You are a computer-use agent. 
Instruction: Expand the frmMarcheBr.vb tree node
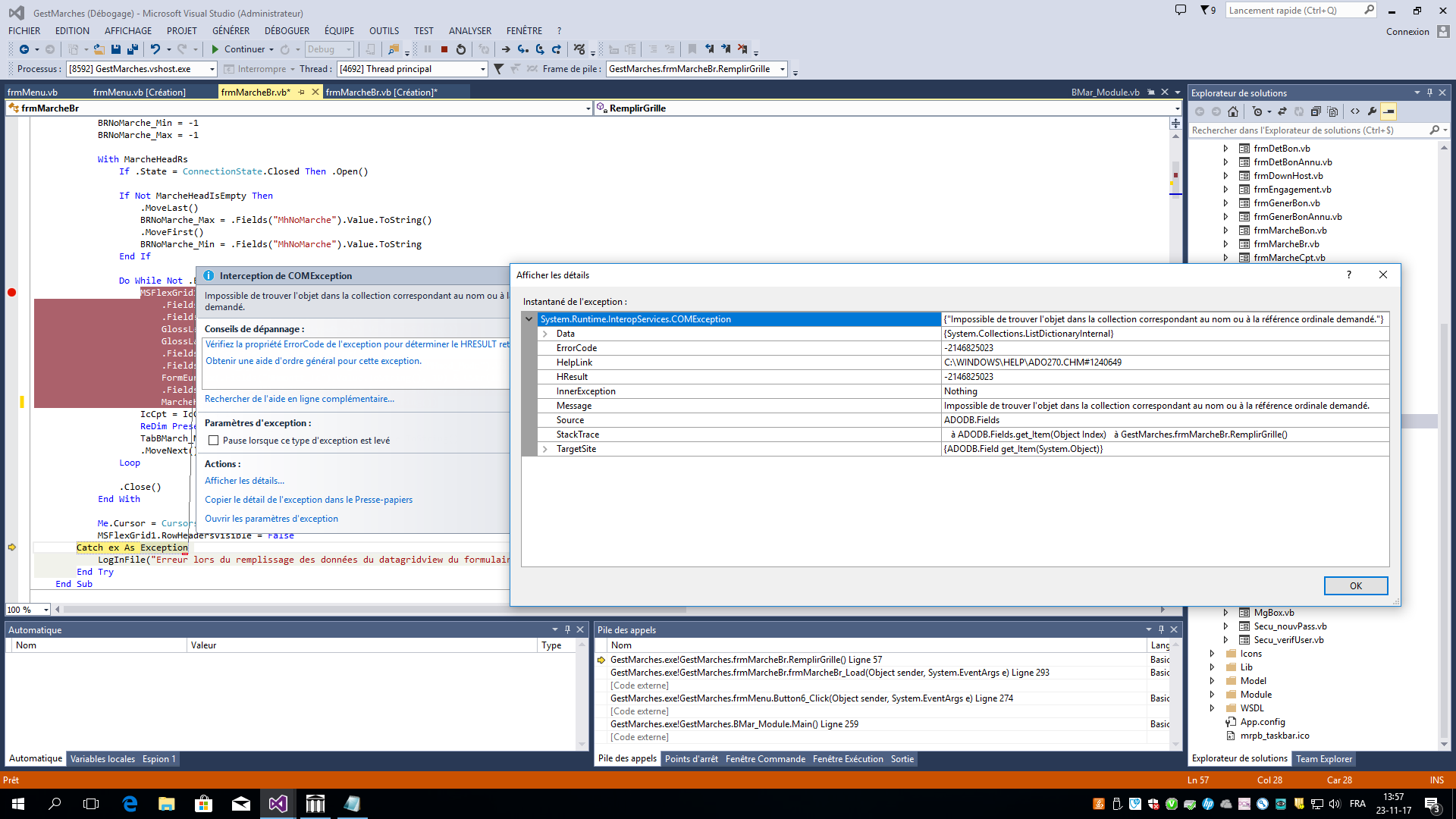(x=1225, y=244)
